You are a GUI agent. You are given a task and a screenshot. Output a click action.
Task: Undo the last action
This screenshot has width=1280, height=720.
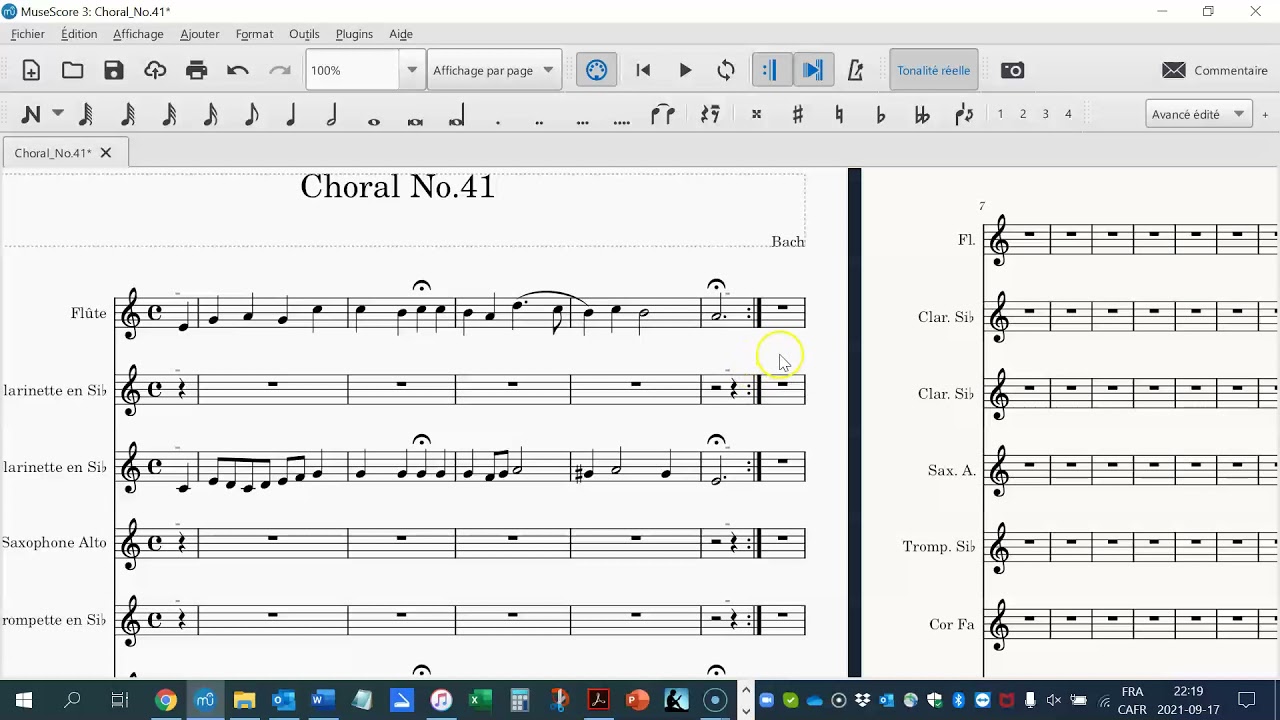237,70
